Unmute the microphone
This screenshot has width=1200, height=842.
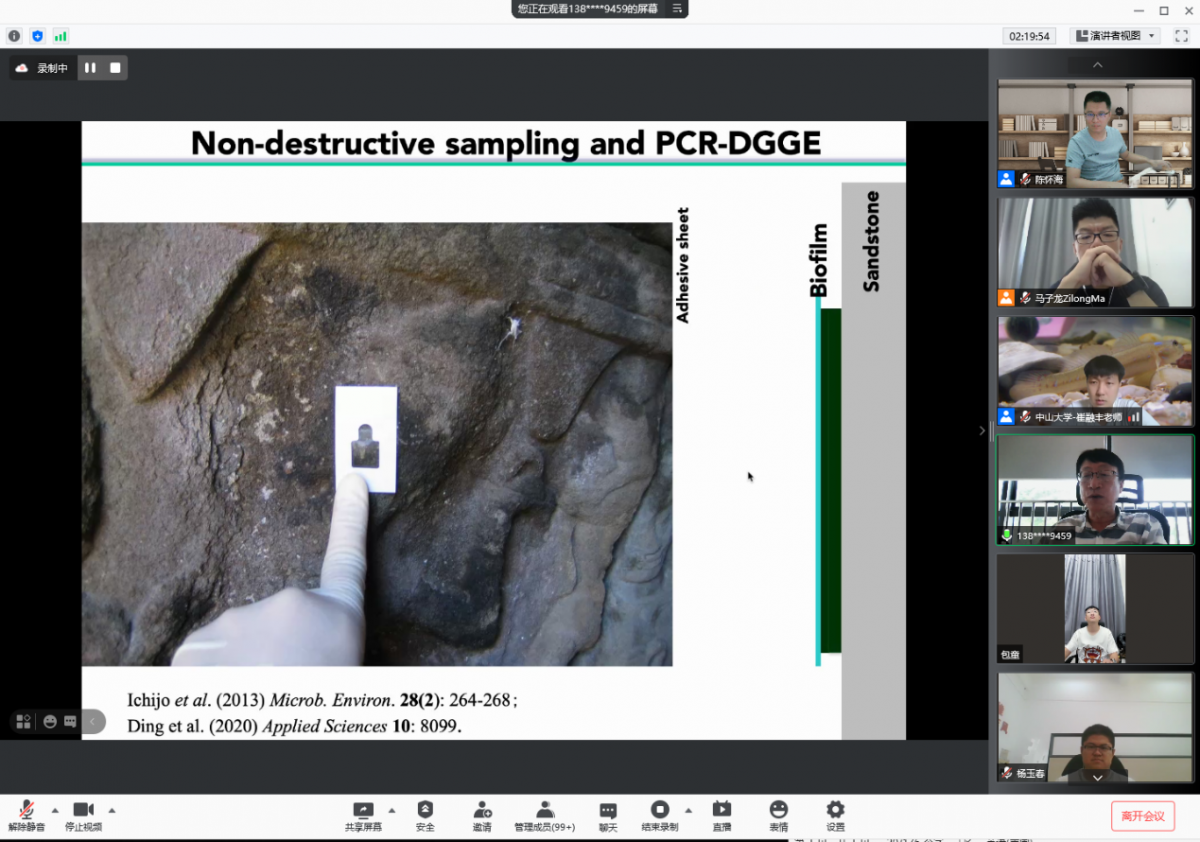tap(27, 811)
